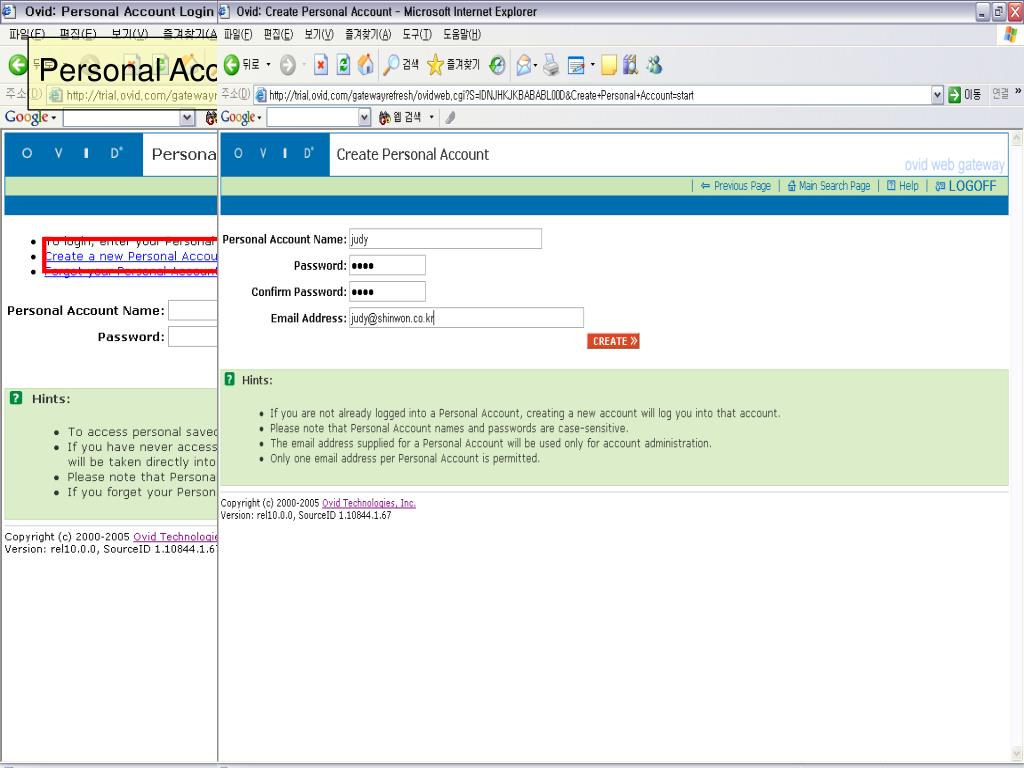This screenshot has width=1024, height=768.
Task: Open Favorites star button
Action: [x=453, y=65]
